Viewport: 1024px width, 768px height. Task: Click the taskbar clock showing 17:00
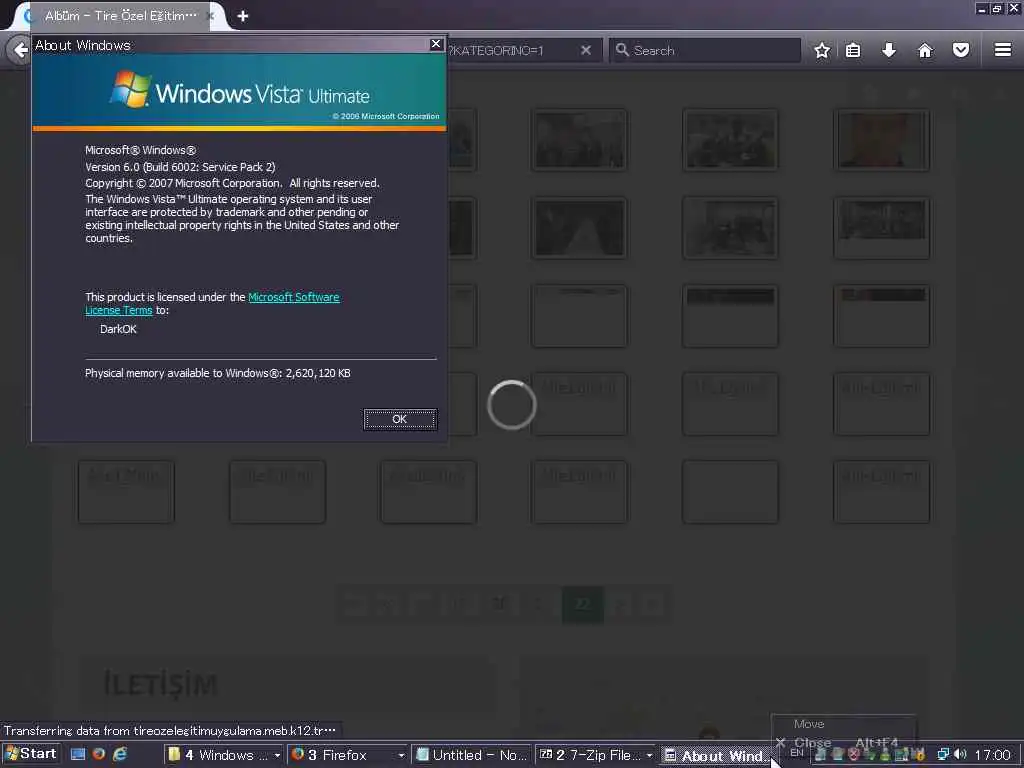click(992, 755)
